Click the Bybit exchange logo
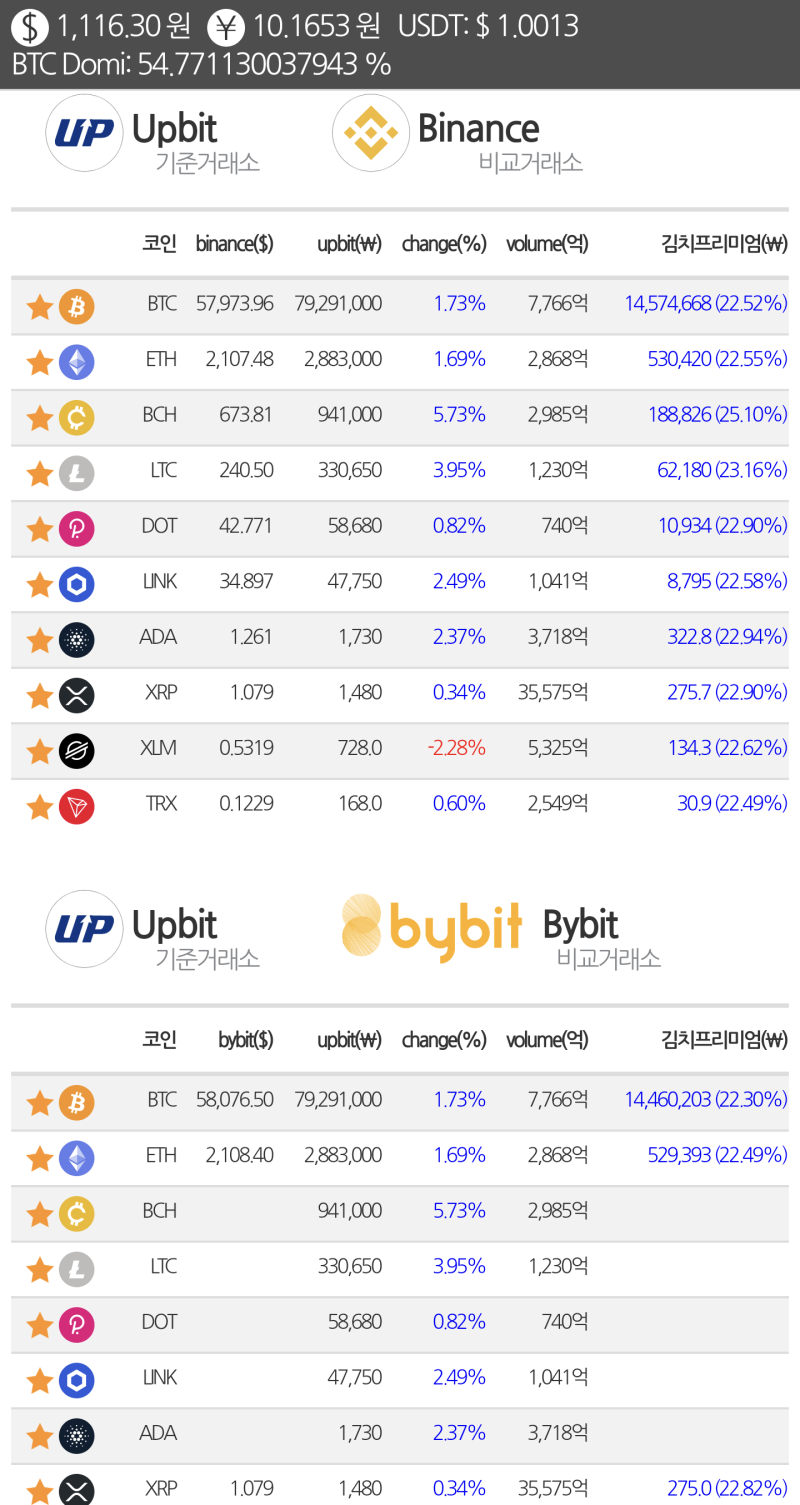 click(x=432, y=929)
